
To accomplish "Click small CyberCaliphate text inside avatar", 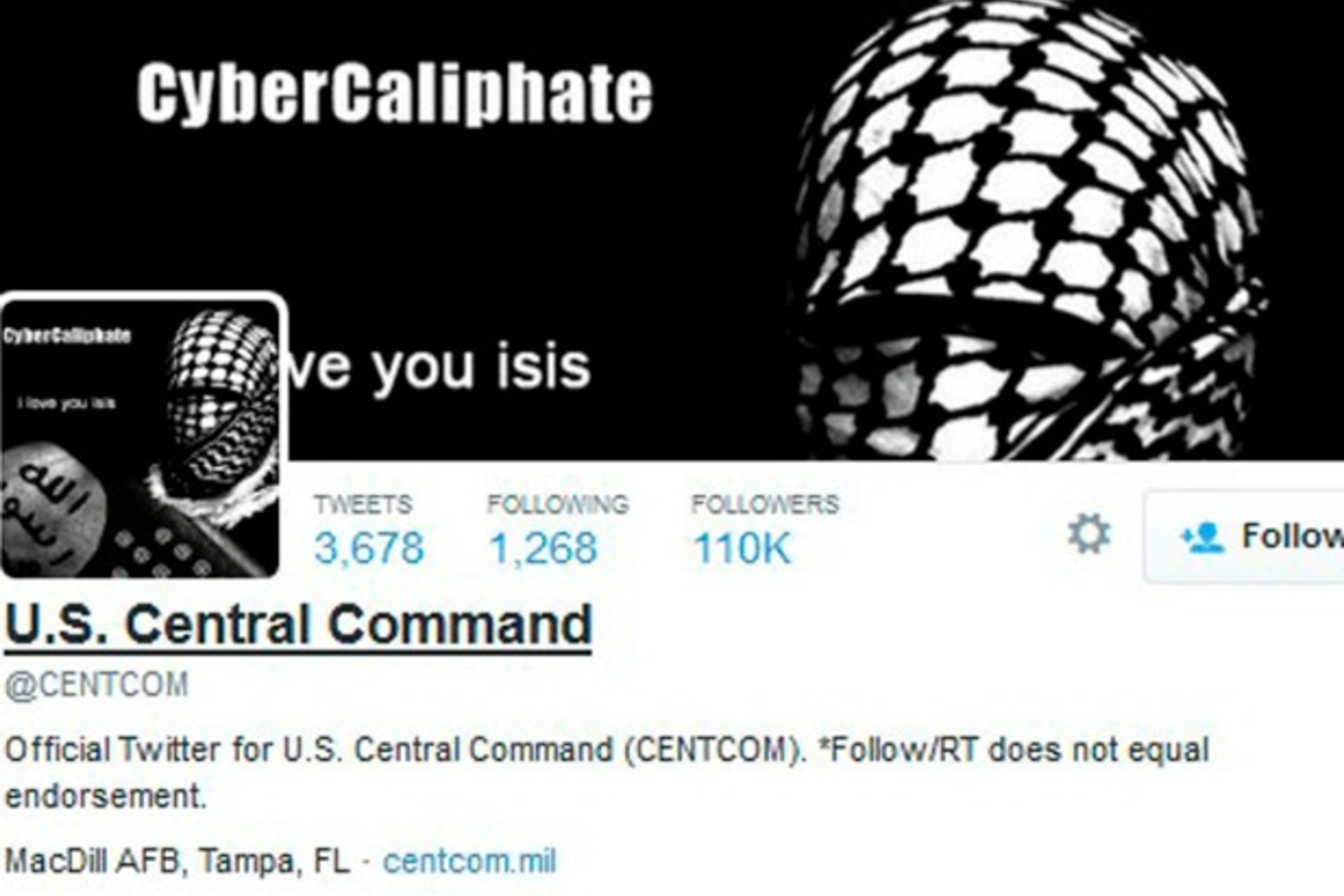I will (x=67, y=335).
